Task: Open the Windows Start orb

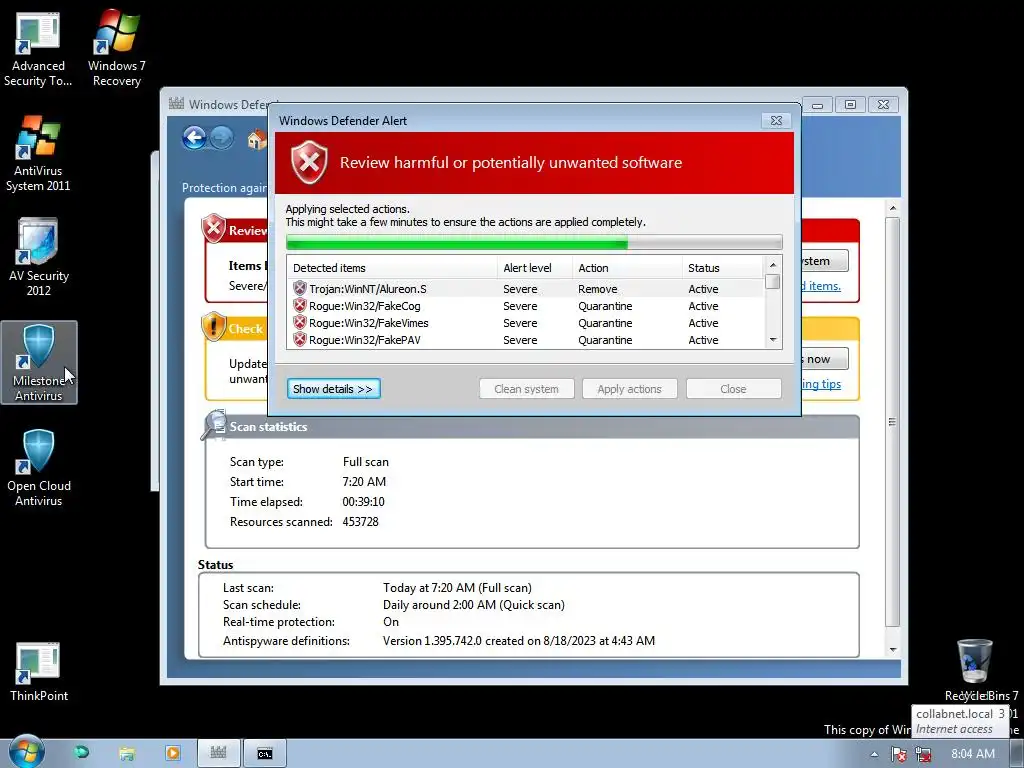Action: coord(26,752)
